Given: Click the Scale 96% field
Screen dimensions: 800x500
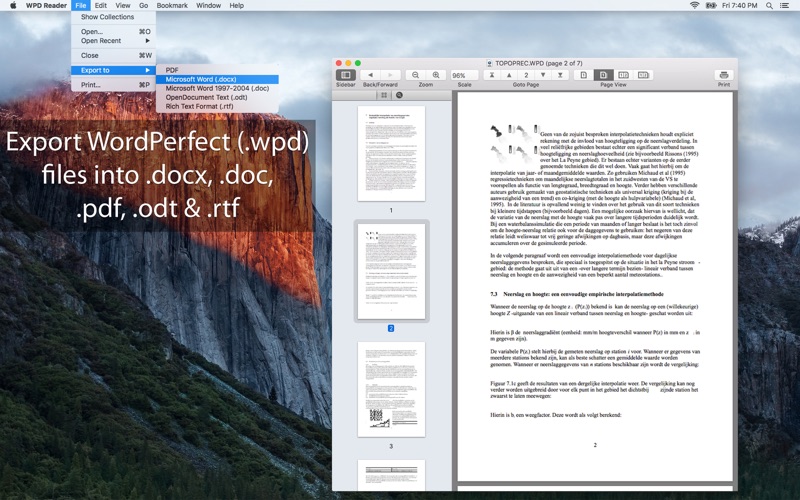Looking at the screenshot, I should point(464,75).
